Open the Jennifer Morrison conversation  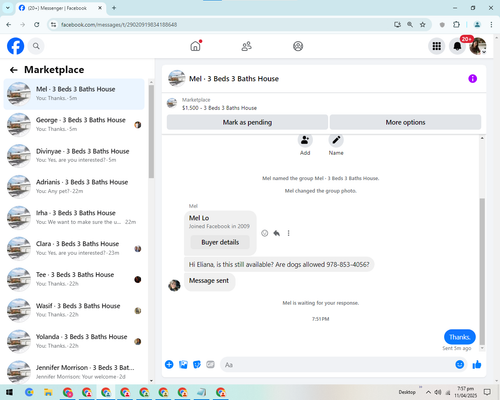pos(74,372)
